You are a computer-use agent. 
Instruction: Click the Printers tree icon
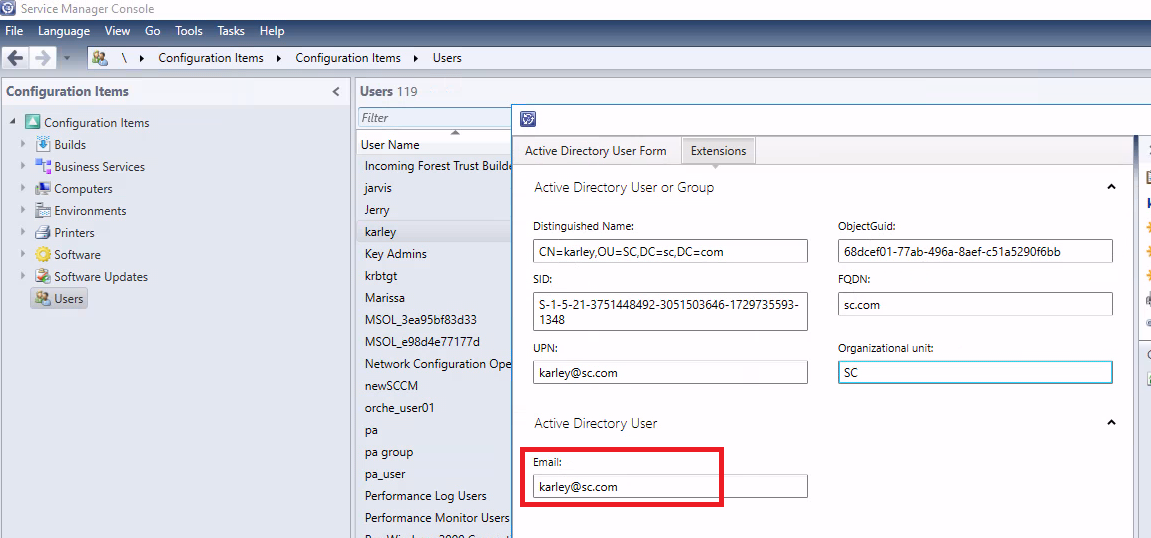(43, 233)
